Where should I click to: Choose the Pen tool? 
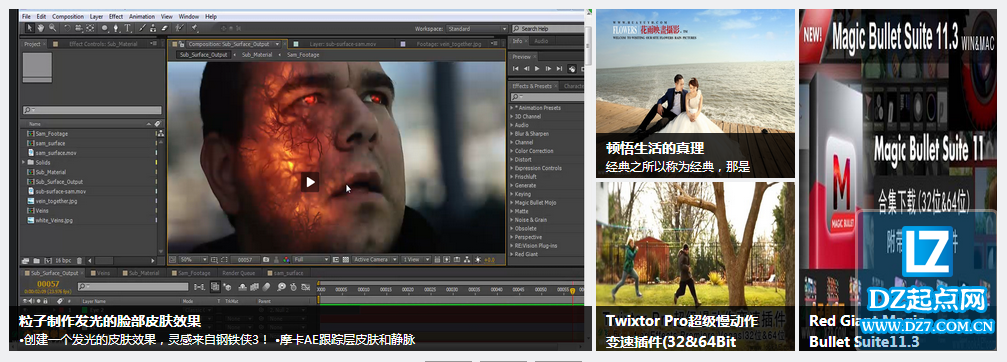(x=116, y=28)
